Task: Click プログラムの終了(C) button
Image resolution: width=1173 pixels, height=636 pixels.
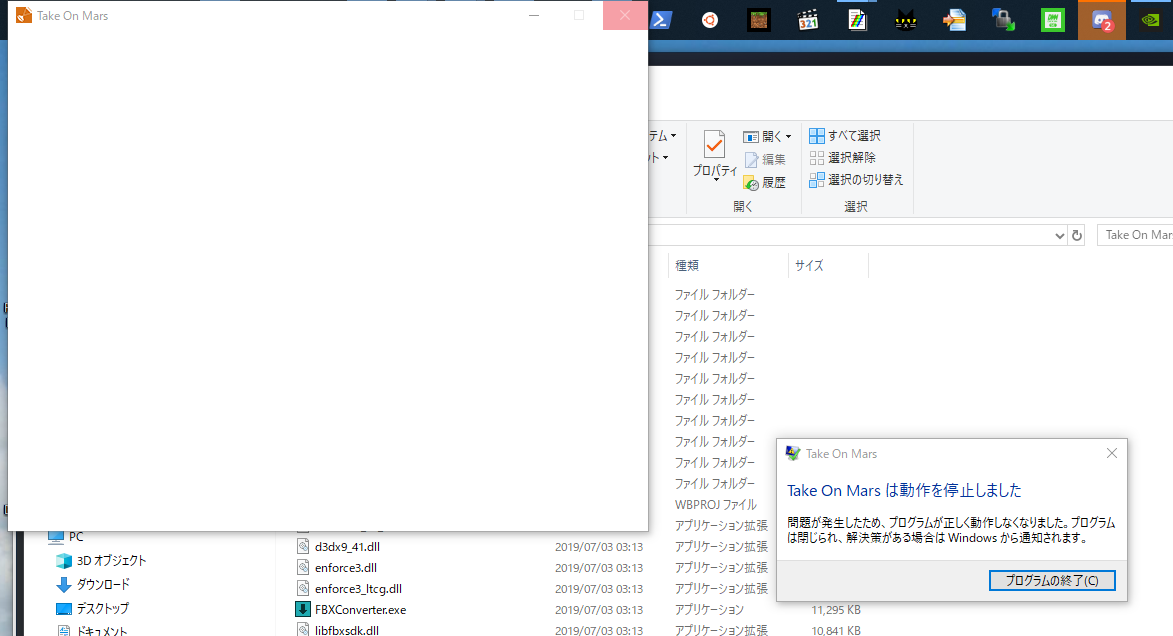Action: [1052, 581]
